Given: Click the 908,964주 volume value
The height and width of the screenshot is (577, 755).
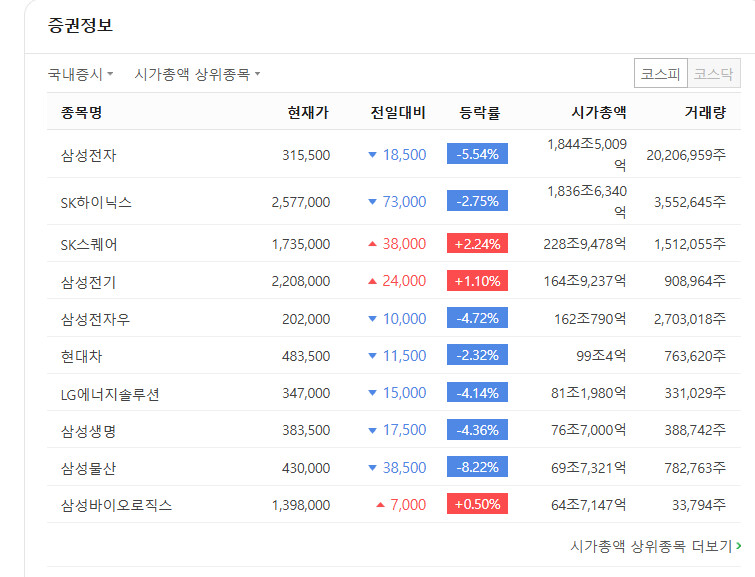Looking at the screenshot, I should tap(695, 281).
